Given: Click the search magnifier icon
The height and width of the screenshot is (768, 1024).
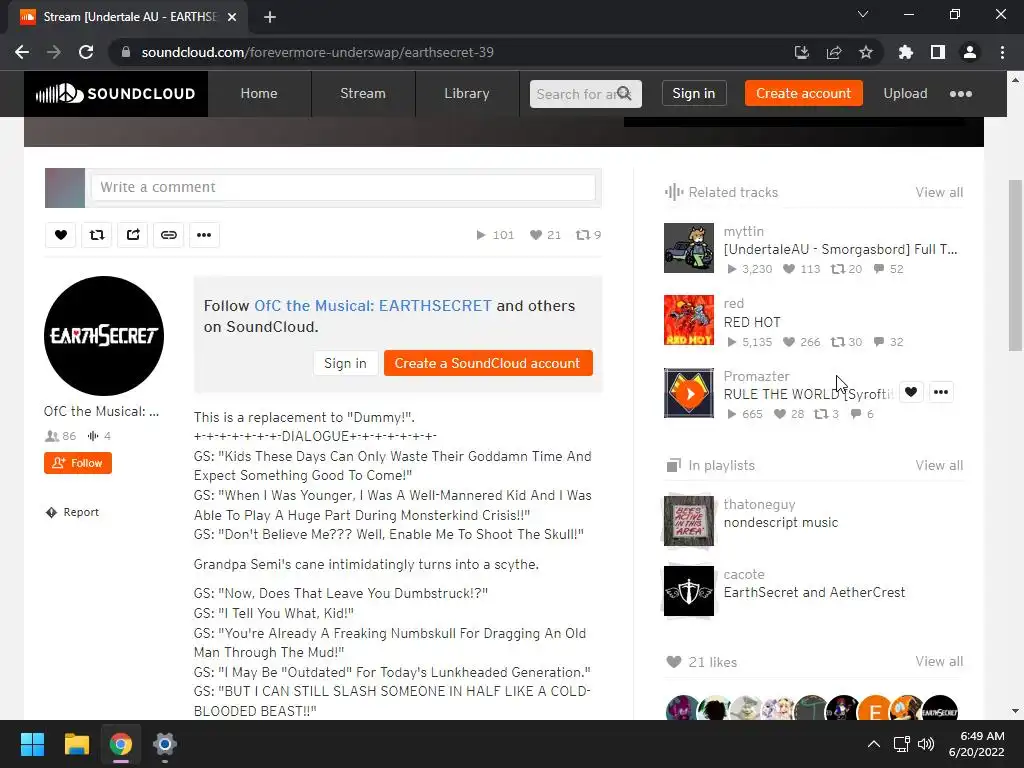Looking at the screenshot, I should pos(624,93).
